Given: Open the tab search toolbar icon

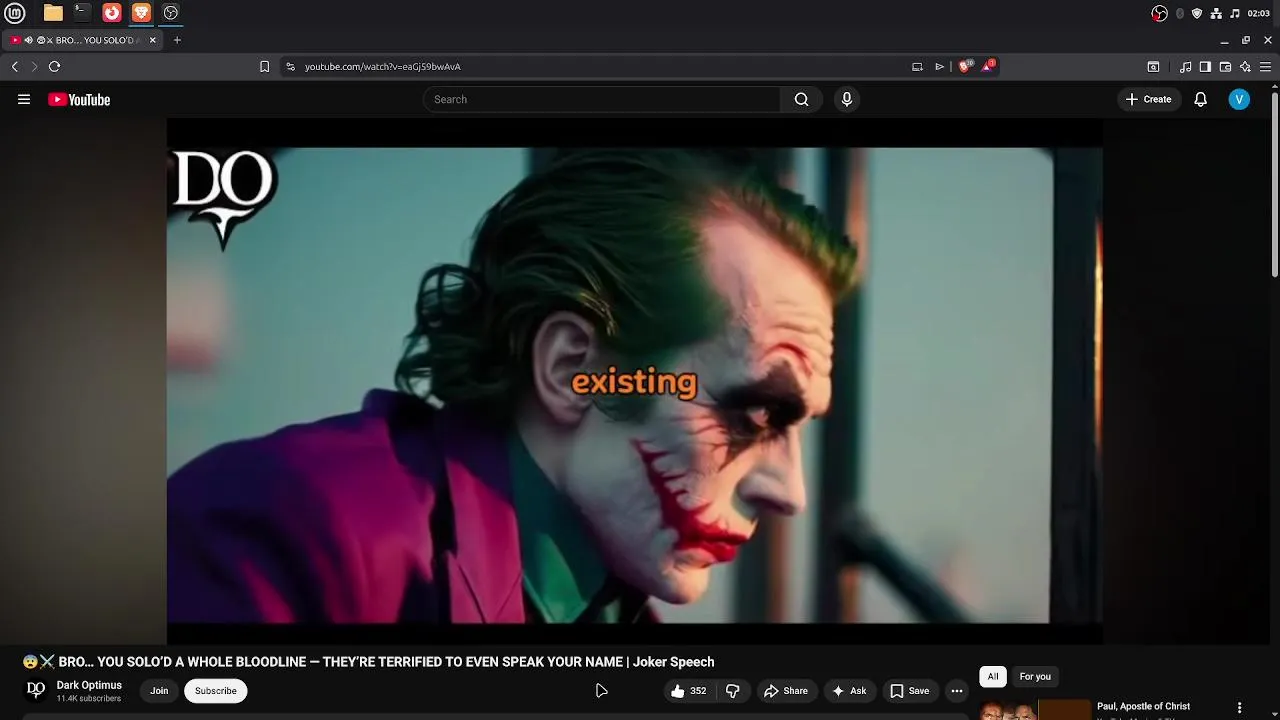Looking at the screenshot, I should 1153,67.
